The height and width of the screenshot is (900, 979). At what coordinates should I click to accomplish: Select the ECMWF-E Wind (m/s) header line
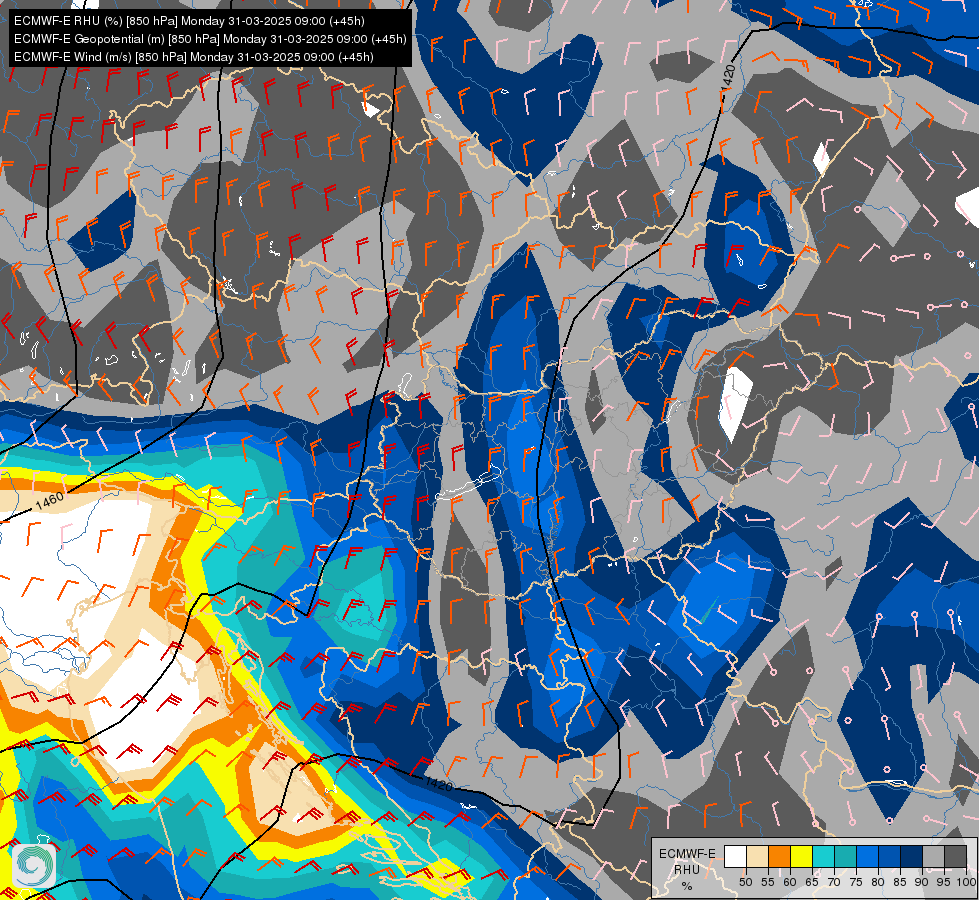point(194,57)
